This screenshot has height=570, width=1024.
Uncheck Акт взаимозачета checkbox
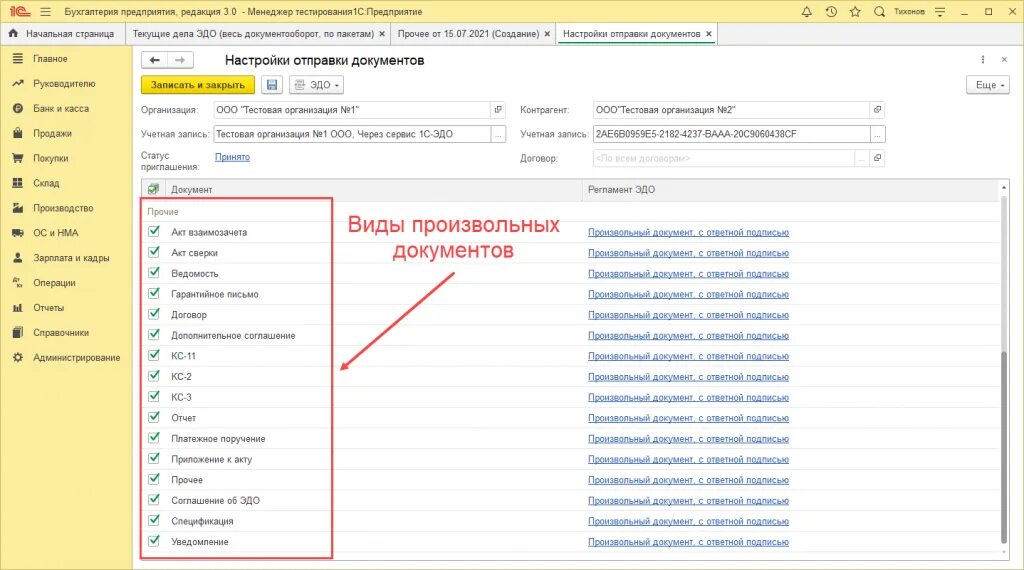[154, 231]
